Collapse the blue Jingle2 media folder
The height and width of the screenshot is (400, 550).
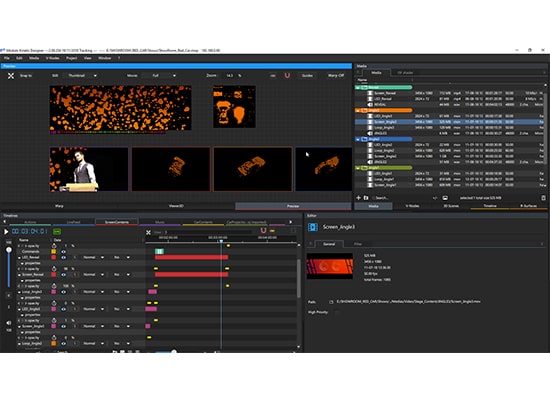(x=358, y=139)
